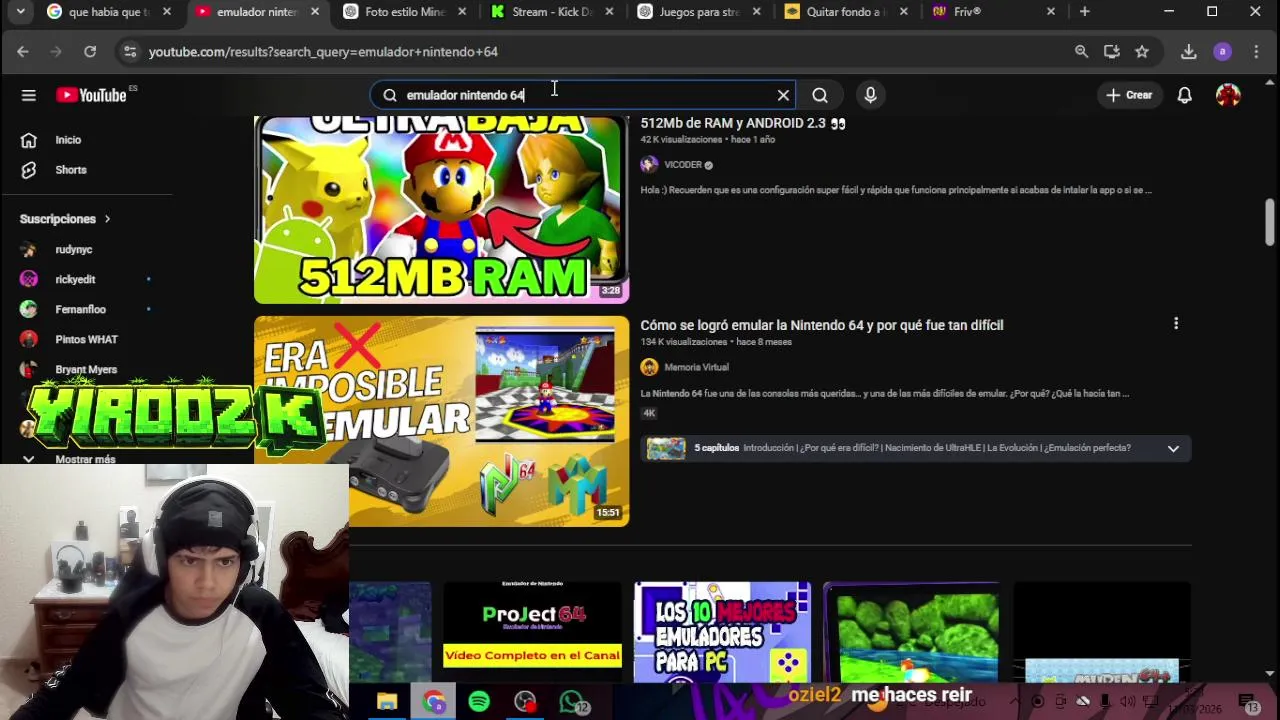Open the tab search dropdown arrow

coord(20,12)
